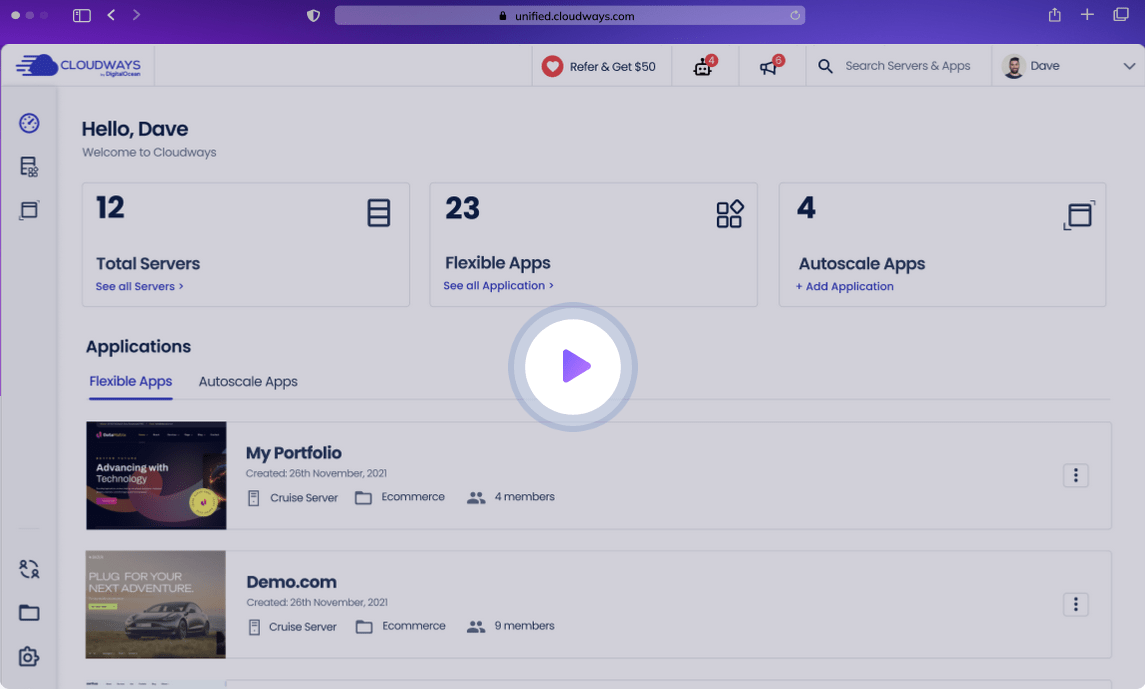1145x689 pixels.
Task: Open the add-ons icon at sidebar bottom
Action: point(29,656)
